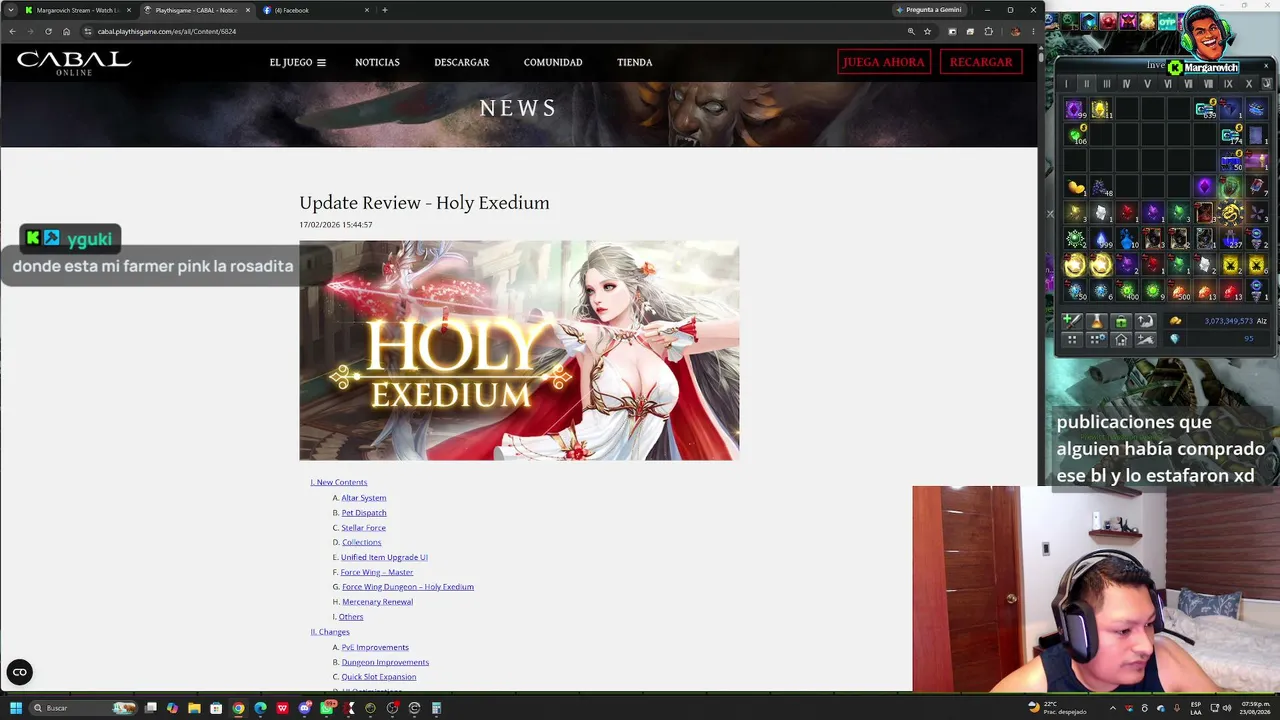This screenshot has width=1280, height=720.
Task: Expand the EL JUEGO navigation menu
Action: point(297,62)
